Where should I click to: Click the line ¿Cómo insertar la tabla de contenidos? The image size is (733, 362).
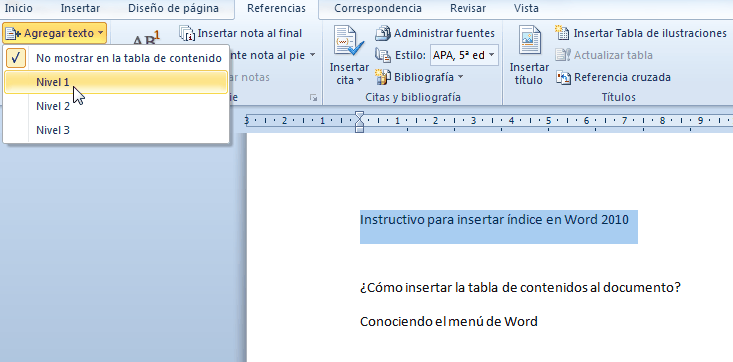(520, 287)
